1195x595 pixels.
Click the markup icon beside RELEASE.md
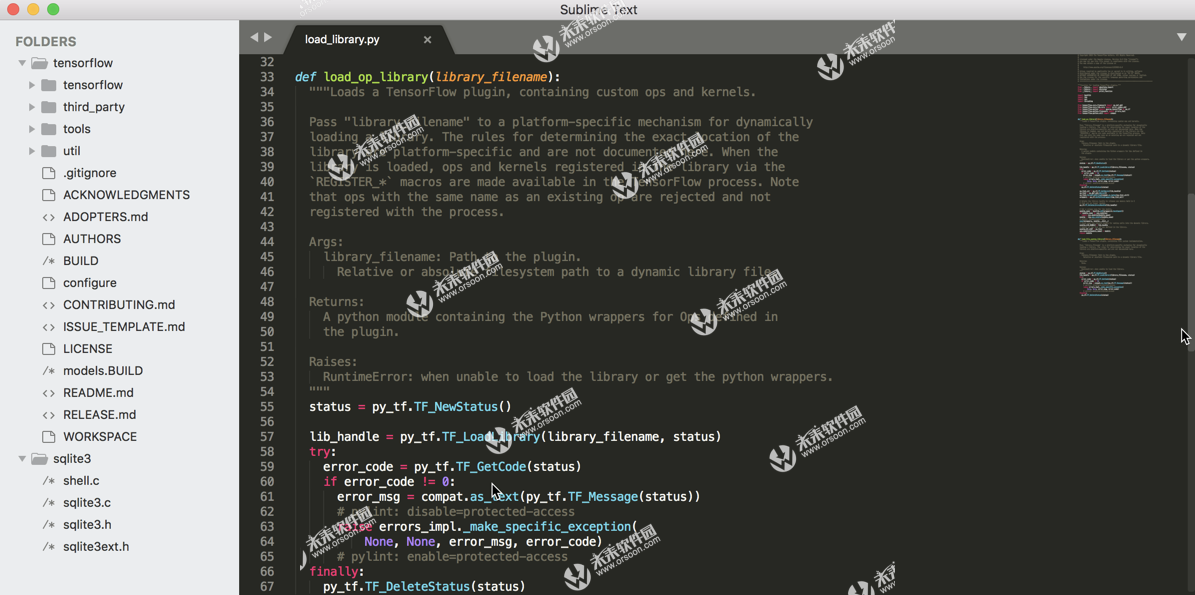(x=49, y=415)
